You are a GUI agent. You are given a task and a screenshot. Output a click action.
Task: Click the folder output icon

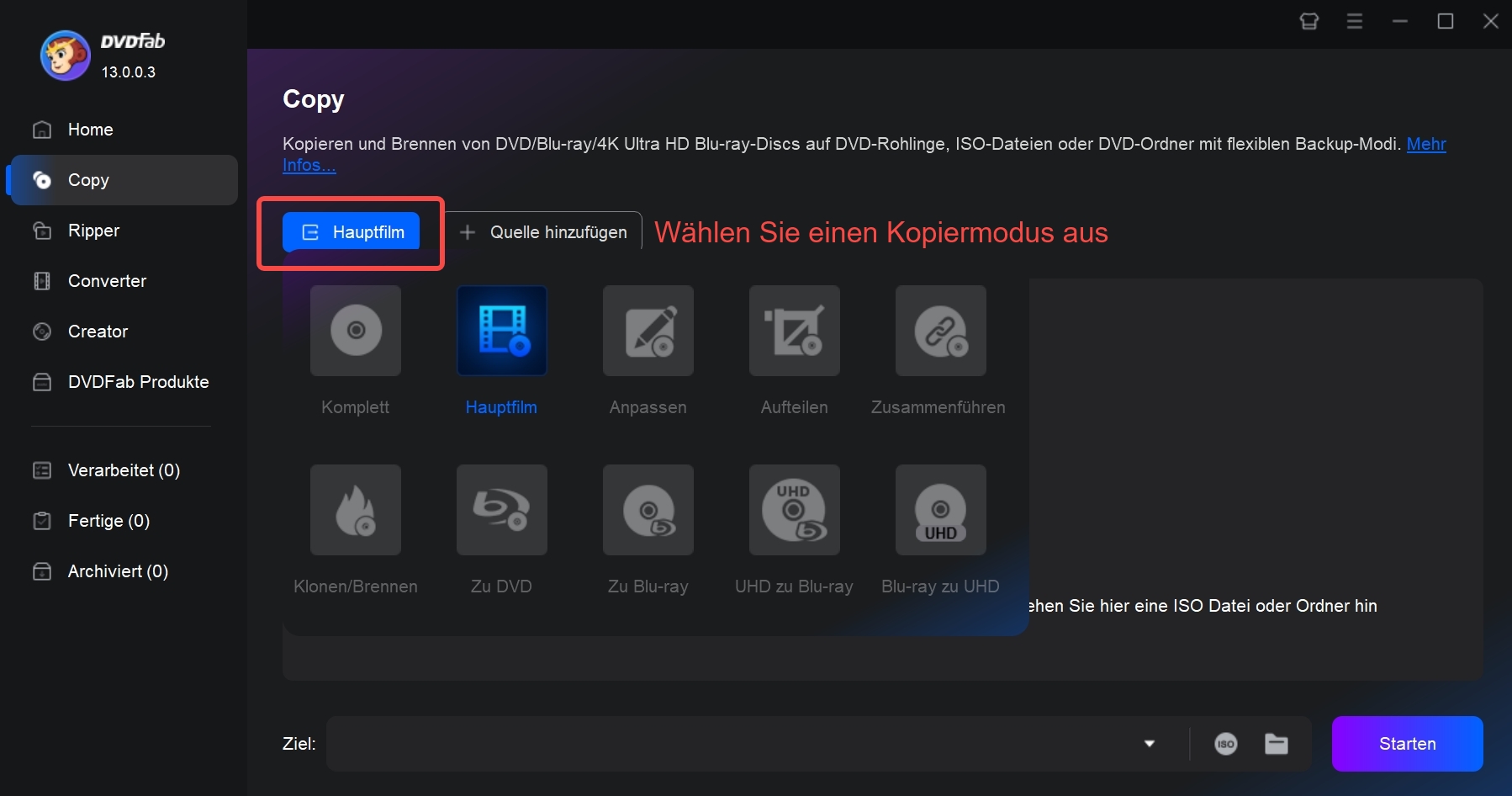tap(1277, 744)
